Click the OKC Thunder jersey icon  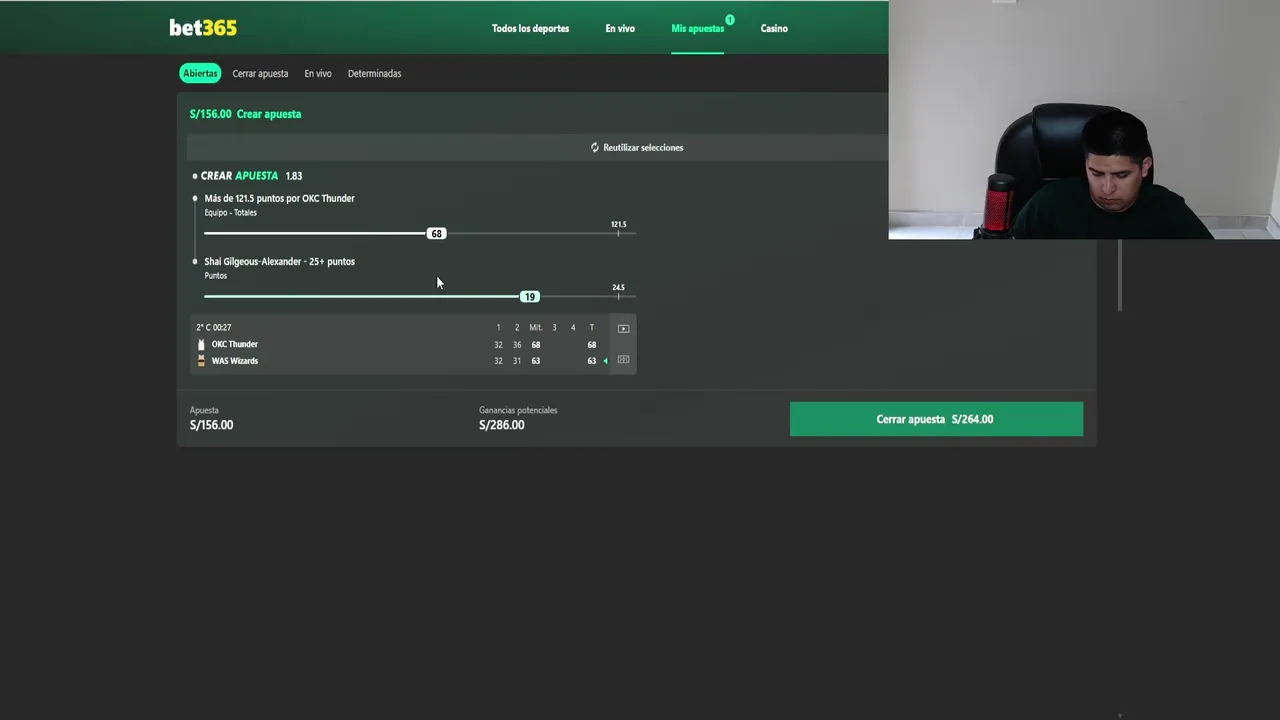tap(201, 344)
